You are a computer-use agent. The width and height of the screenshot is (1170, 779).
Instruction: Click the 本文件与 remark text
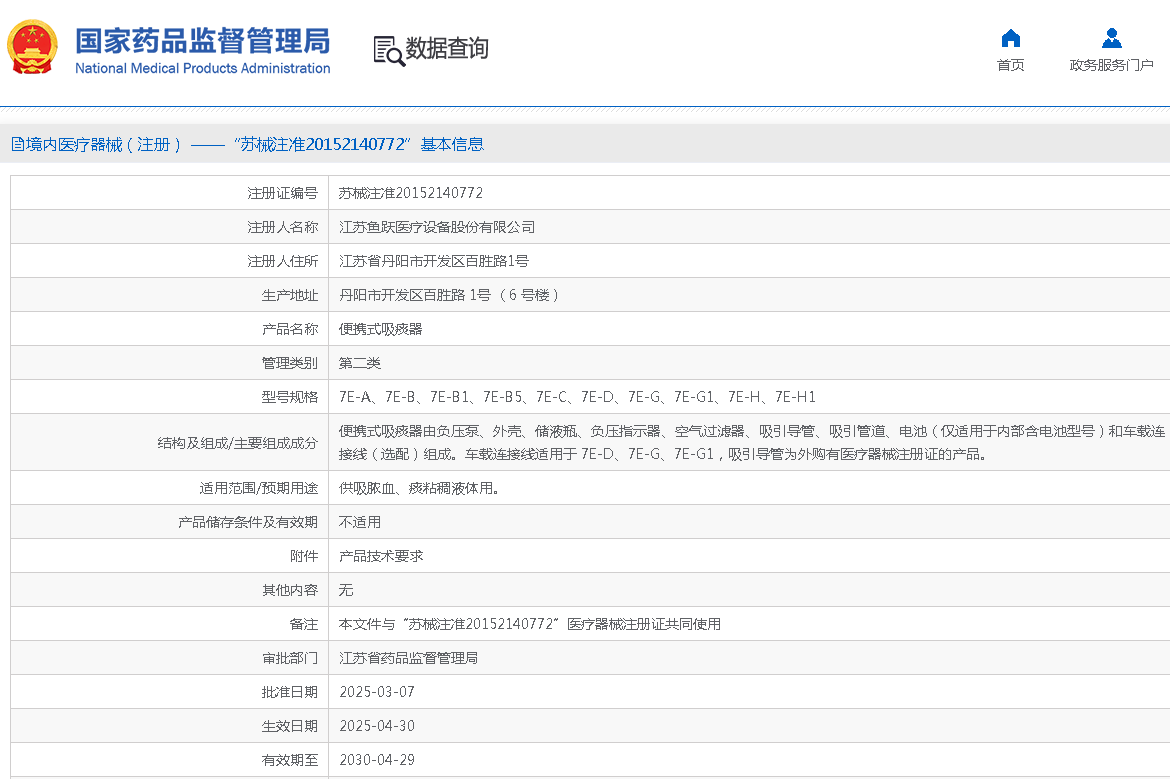[530, 624]
